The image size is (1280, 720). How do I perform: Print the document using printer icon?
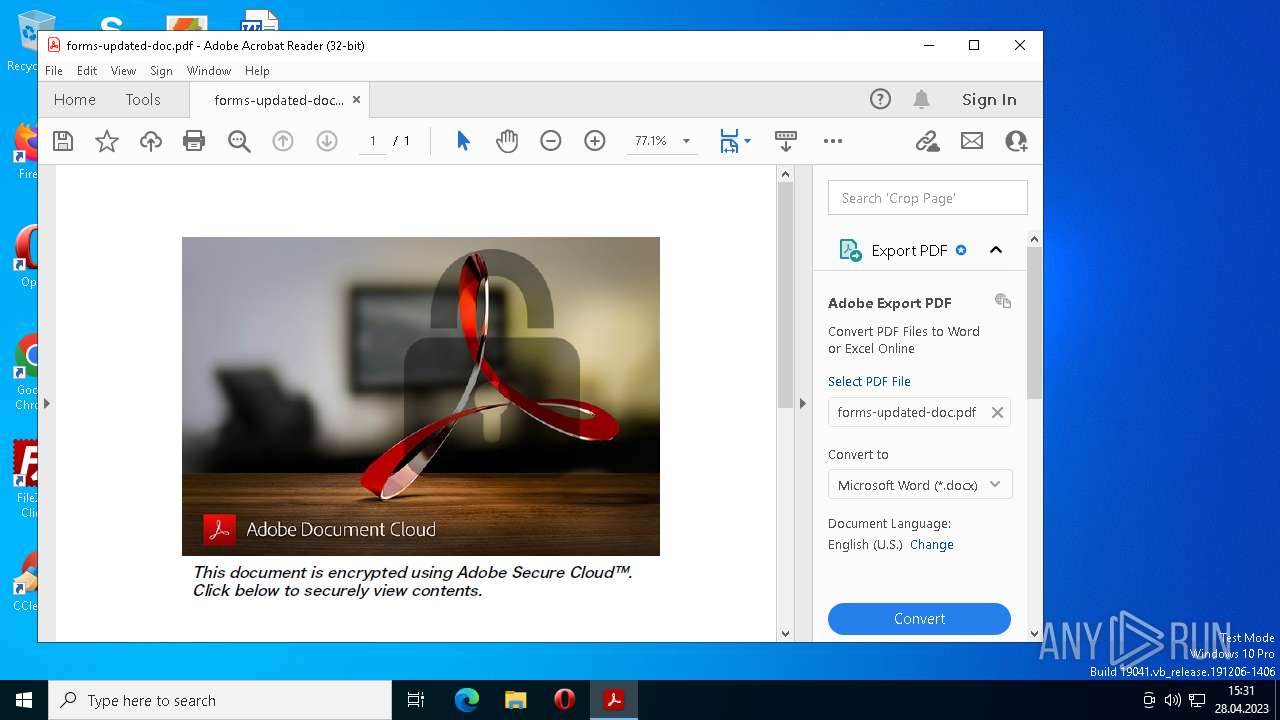coord(194,141)
